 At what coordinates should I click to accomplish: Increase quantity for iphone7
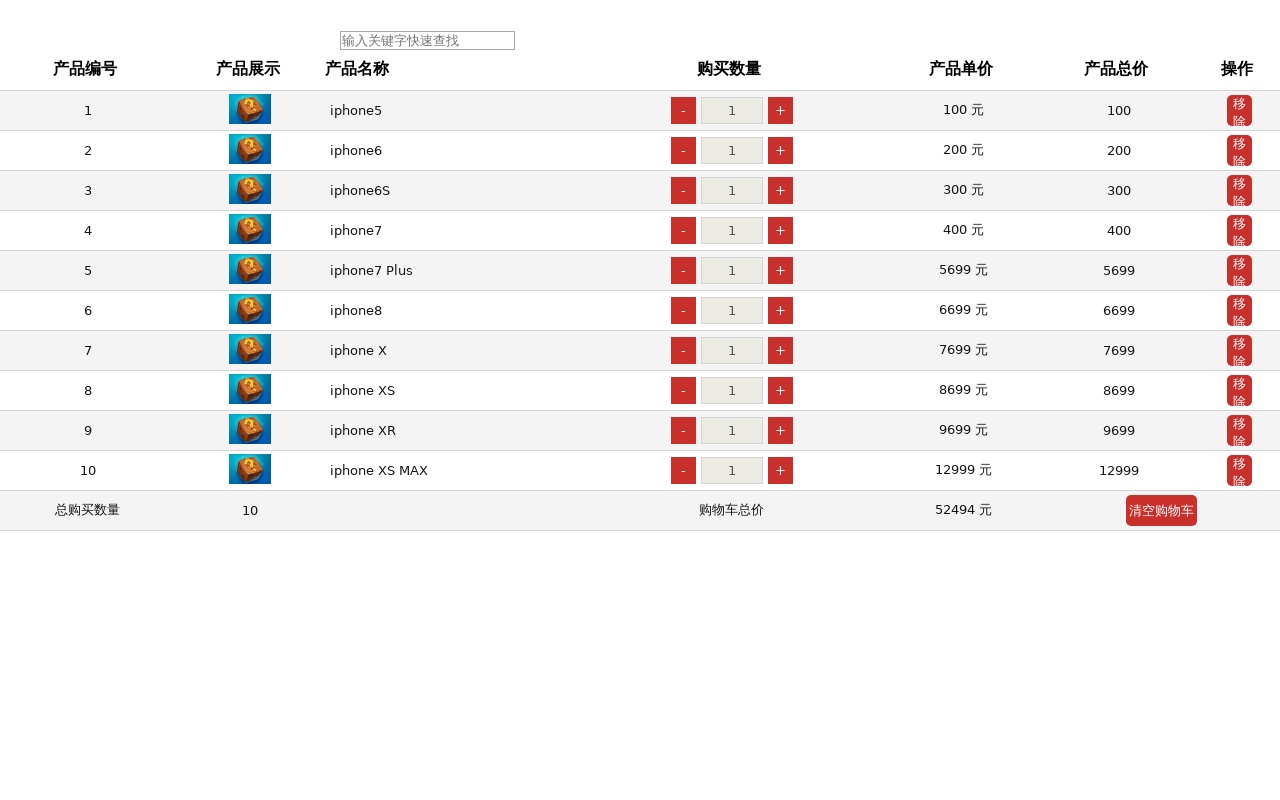point(780,230)
